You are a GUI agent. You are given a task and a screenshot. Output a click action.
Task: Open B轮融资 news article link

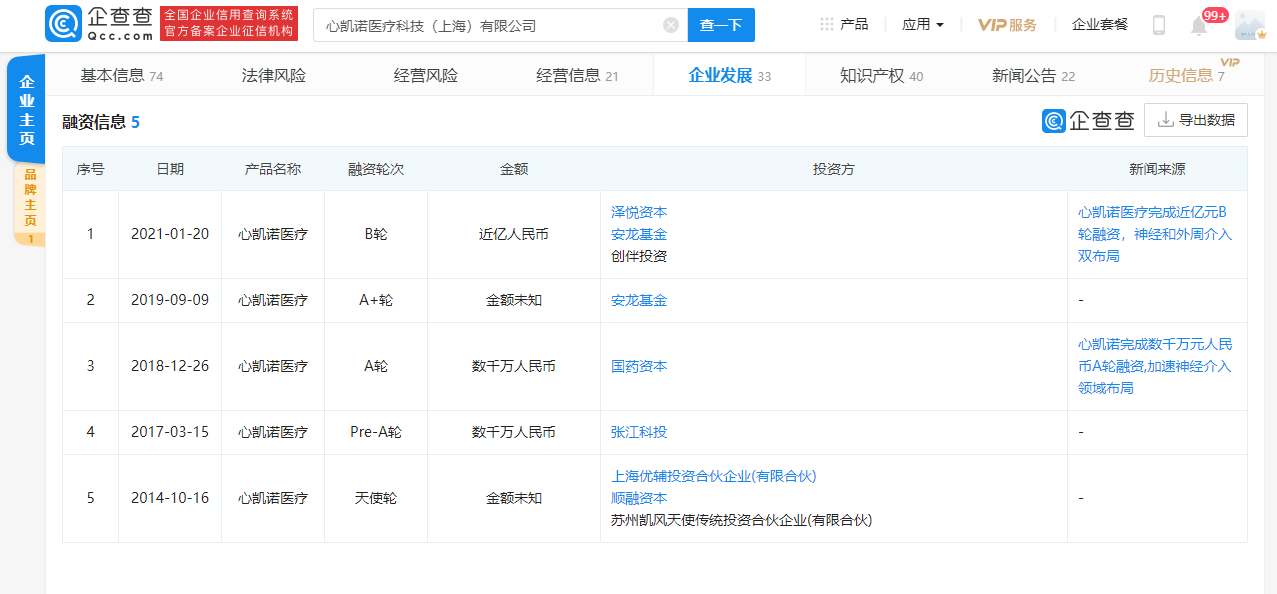[x=1155, y=234]
